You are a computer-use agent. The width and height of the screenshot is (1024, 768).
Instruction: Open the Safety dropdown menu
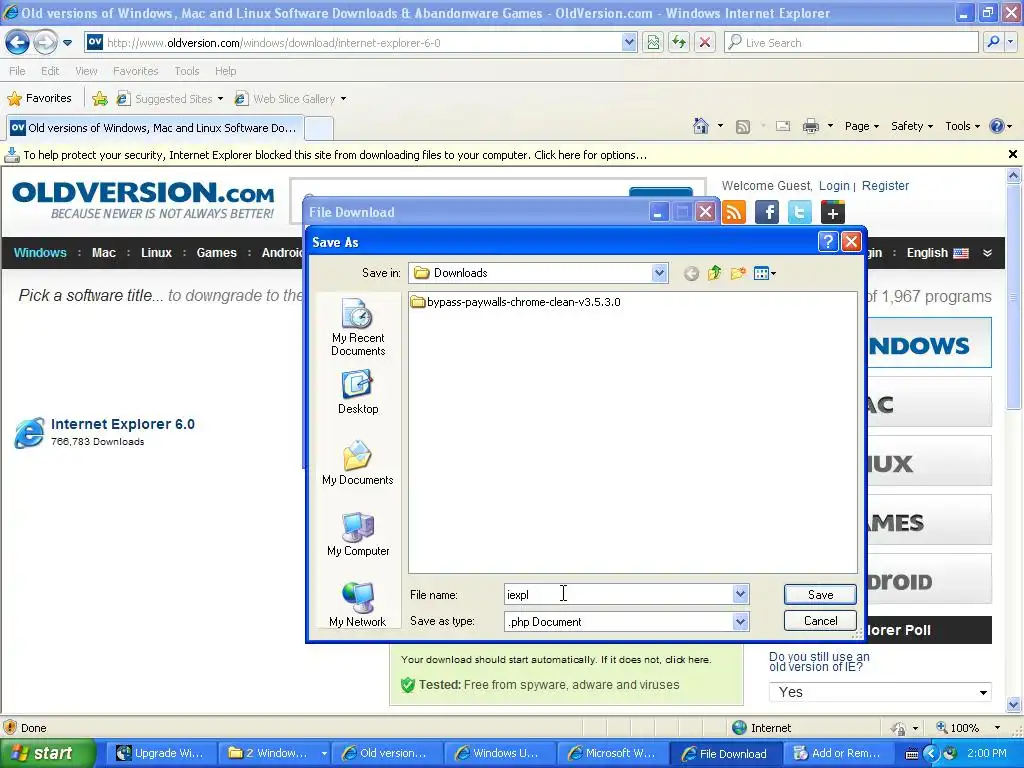click(x=912, y=126)
